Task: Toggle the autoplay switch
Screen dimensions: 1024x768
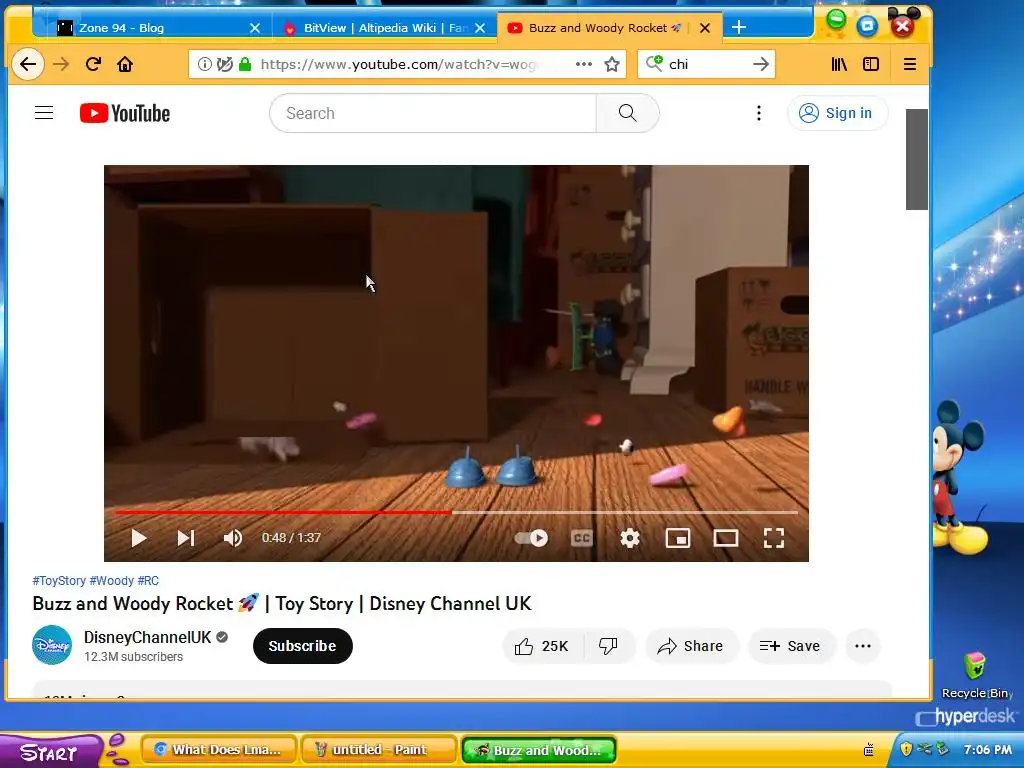Action: click(531, 538)
